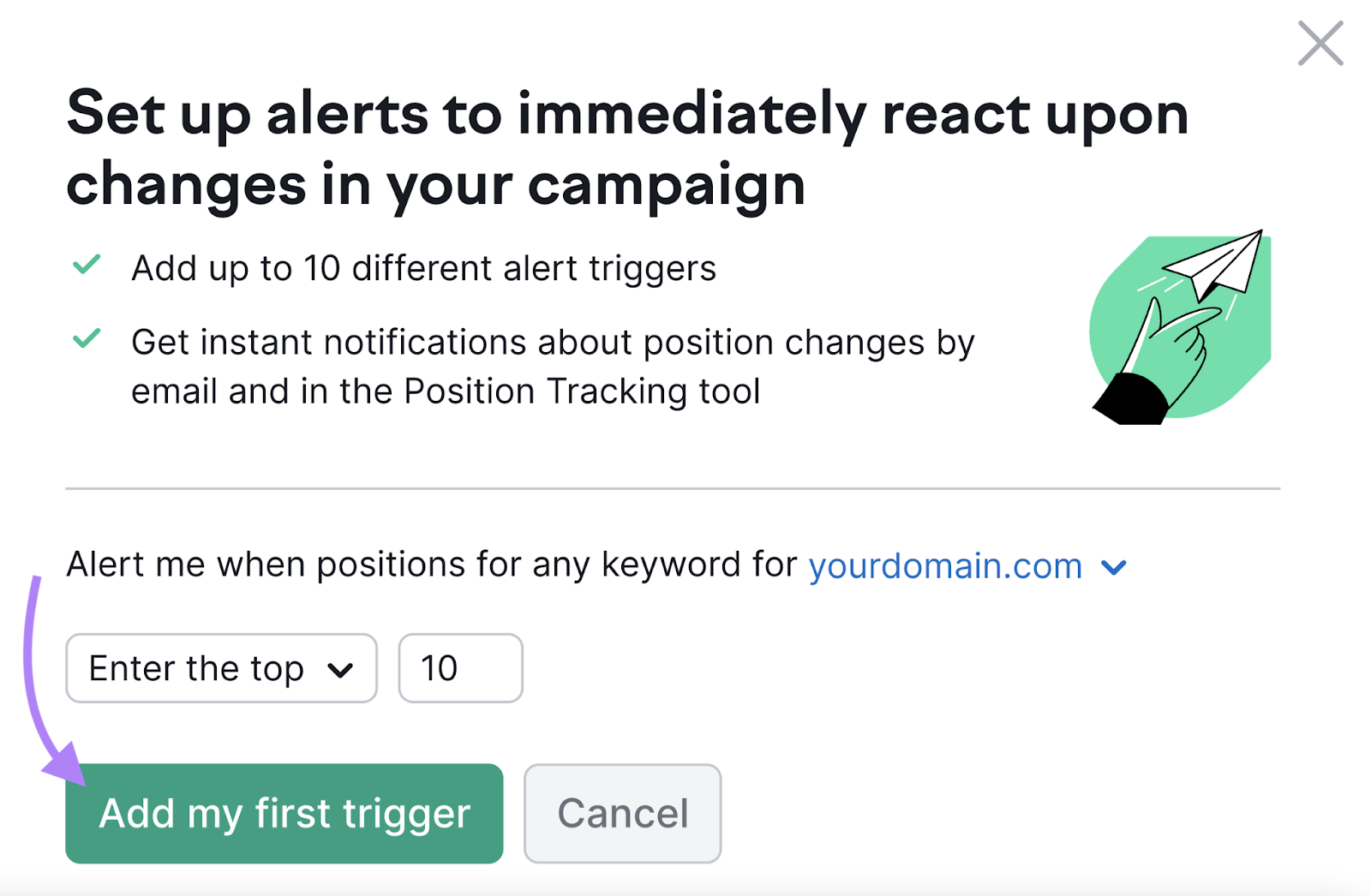
Task: Select the position threshold value 10 field
Action: click(x=460, y=668)
